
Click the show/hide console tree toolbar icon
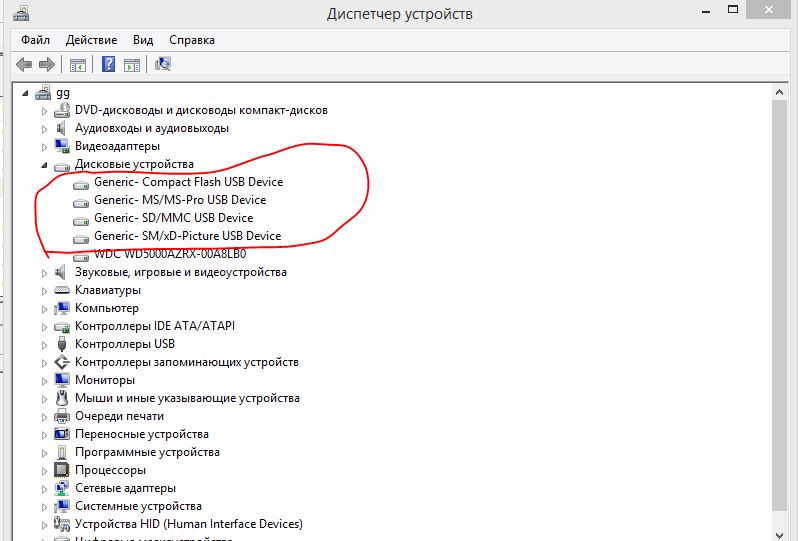[77, 65]
